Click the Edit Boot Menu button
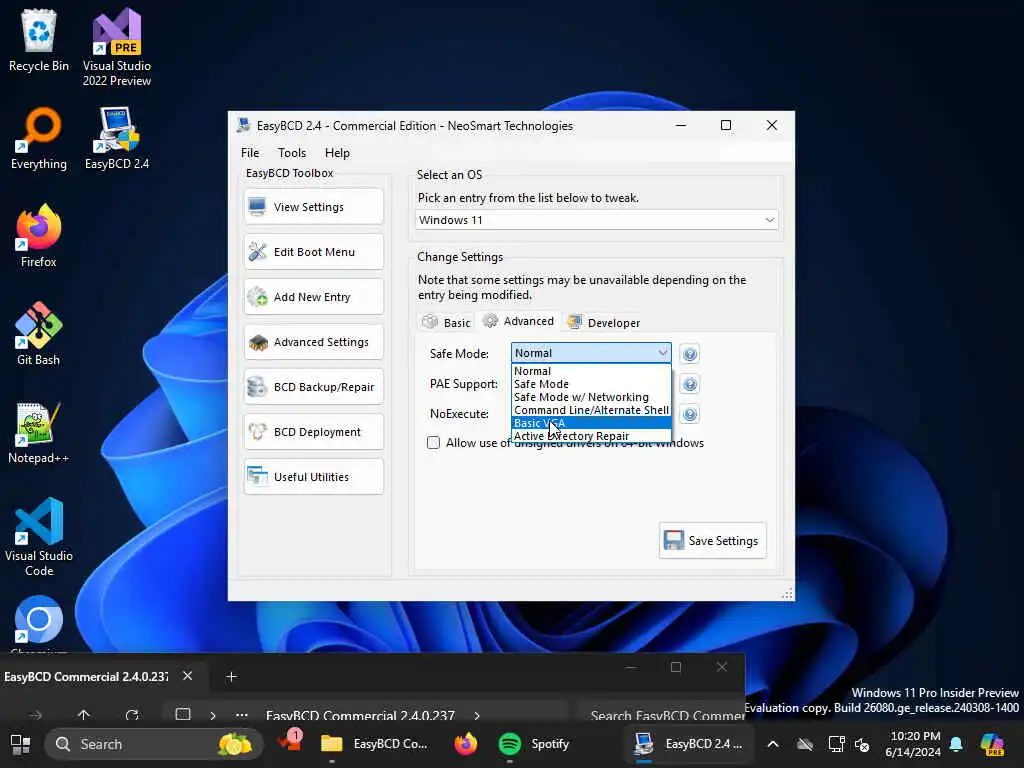Image resolution: width=1024 pixels, height=768 pixels. point(314,252)
